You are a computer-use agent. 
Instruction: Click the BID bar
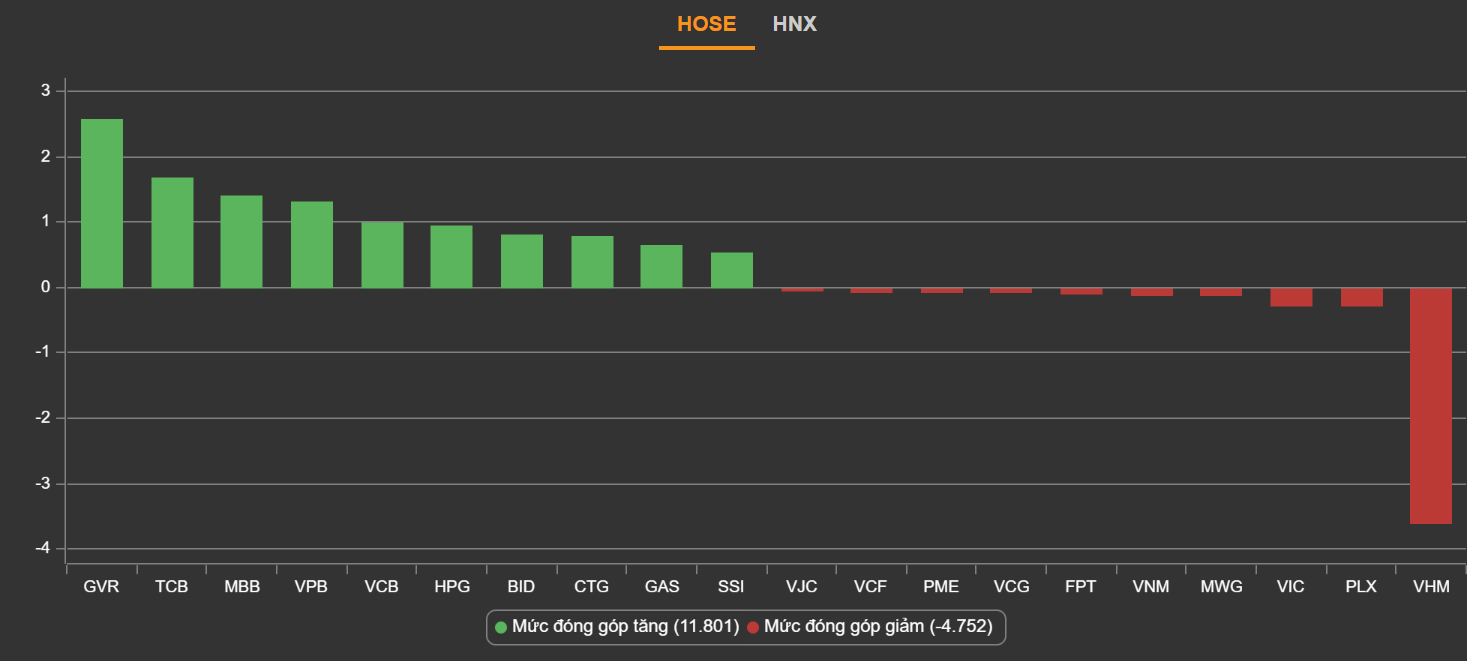click(x=522, y=261)
